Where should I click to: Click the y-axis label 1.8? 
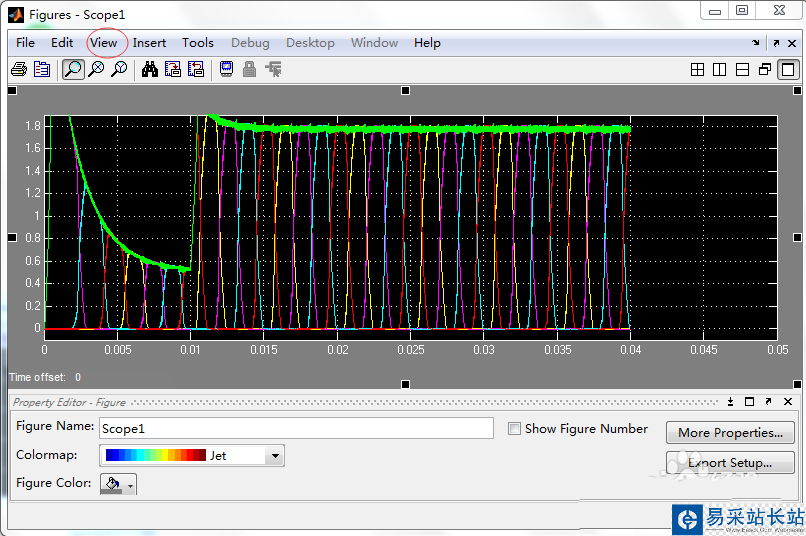click(33, 126)
